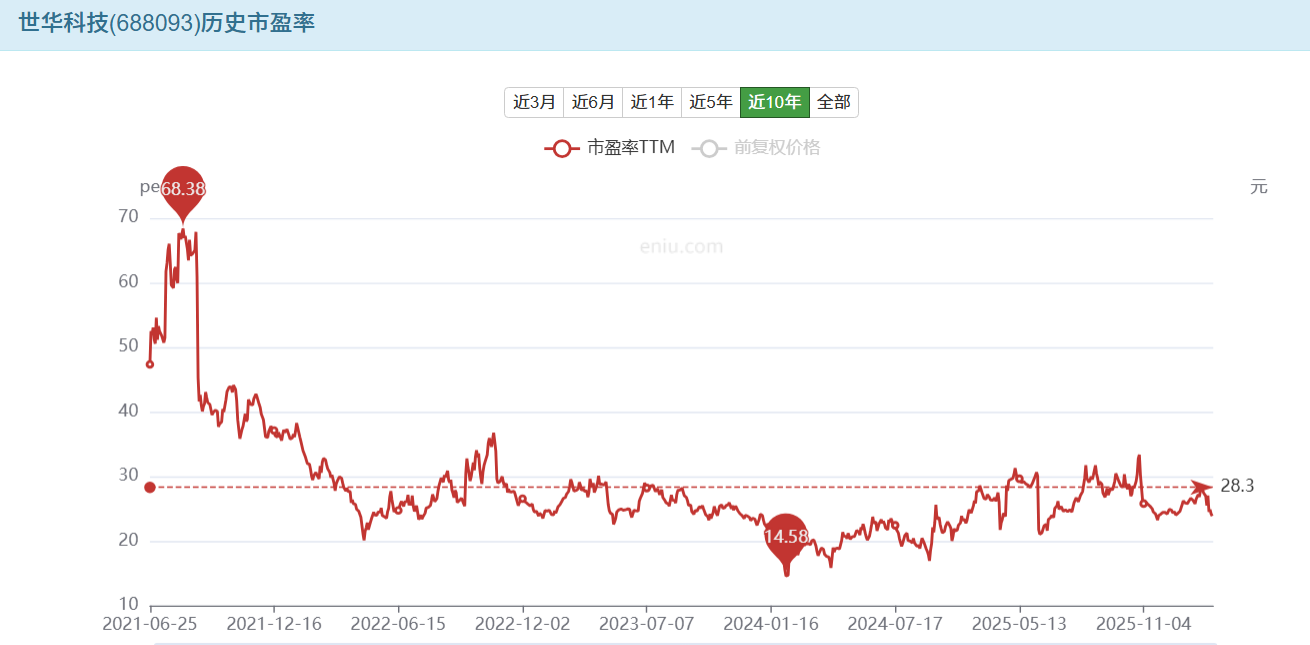Click x-axis date label 2021-12-16
This screenshot has height=645, width=1310.
(274, 623)
